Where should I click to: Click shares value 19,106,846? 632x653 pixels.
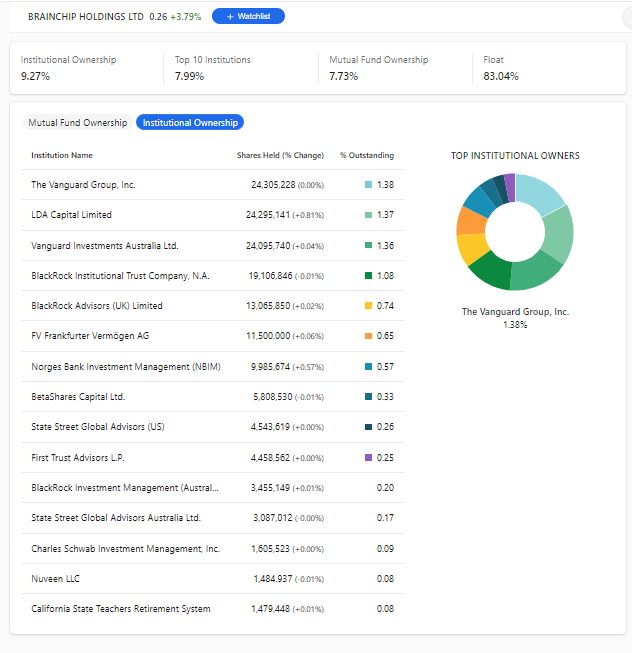(x=270, y=276)
